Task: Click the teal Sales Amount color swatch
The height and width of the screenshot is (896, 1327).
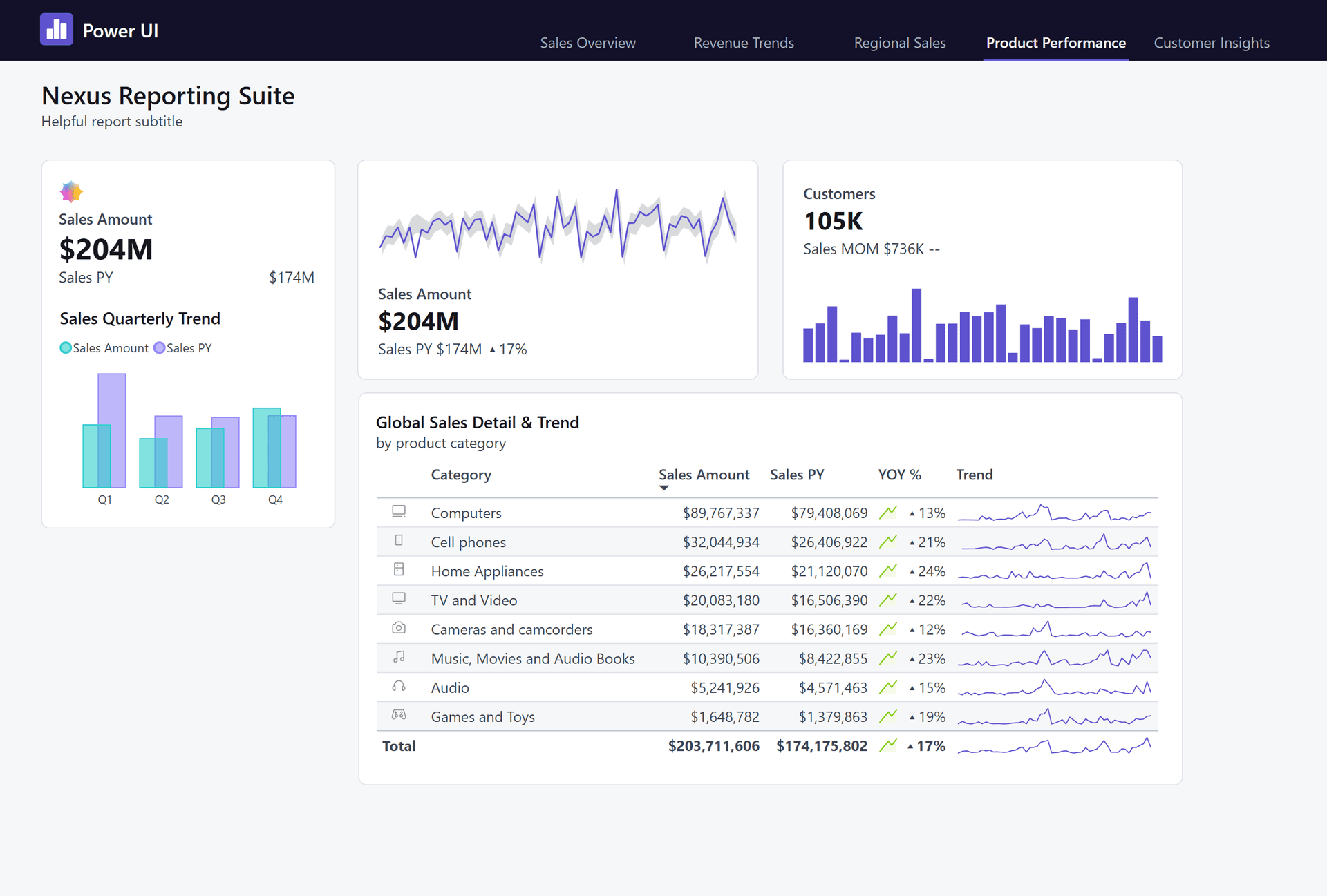Action: 66,347
